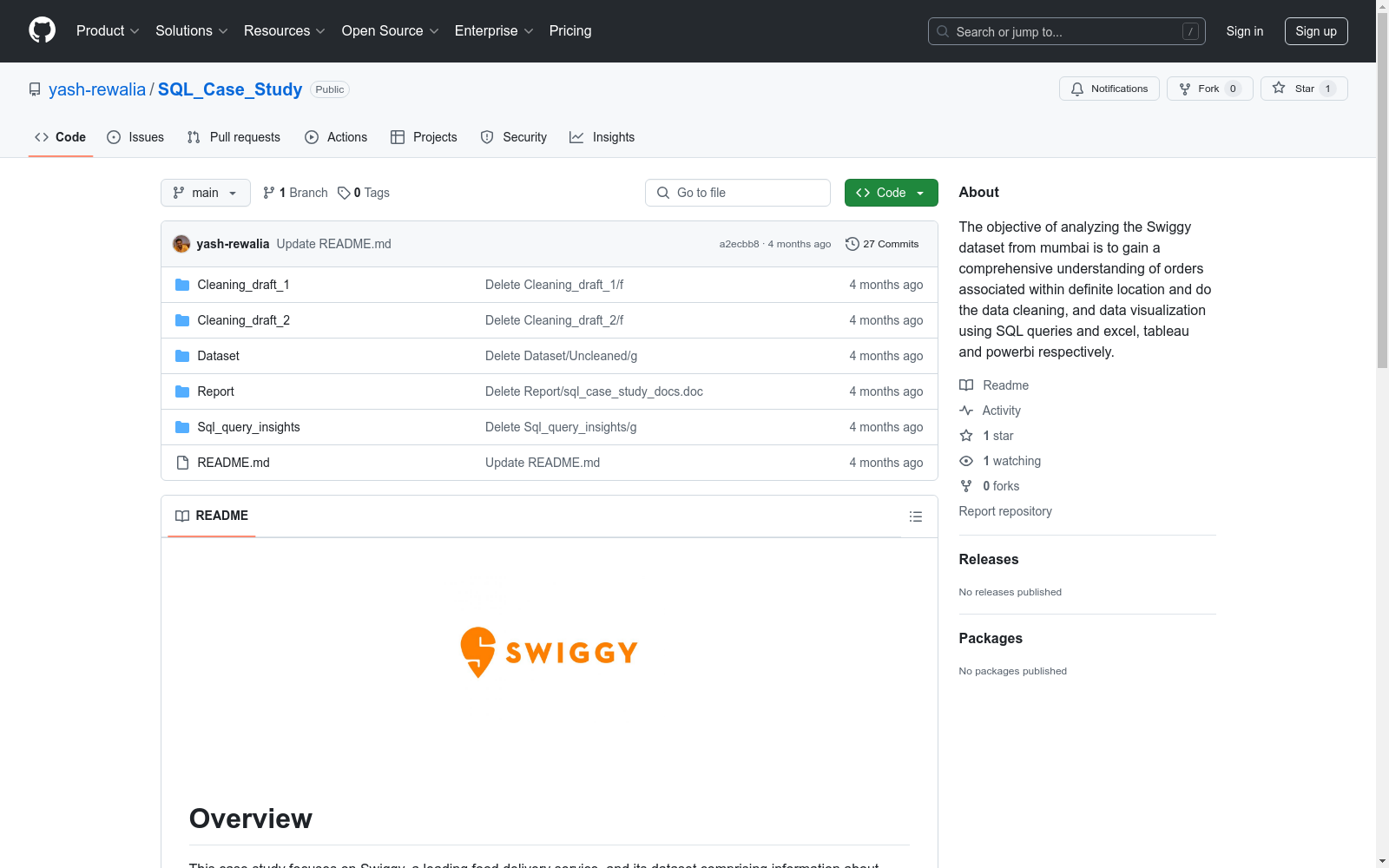Expand the Solutions menu
This screenshot has height=868, width=1389.
192,31
